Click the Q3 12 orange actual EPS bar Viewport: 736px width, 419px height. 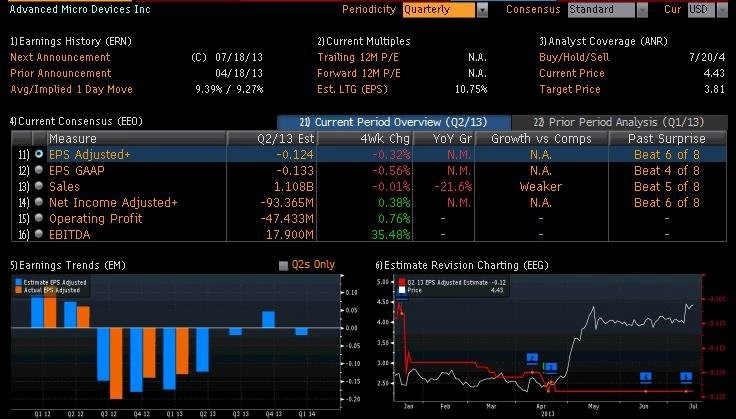tap(116, 363)
